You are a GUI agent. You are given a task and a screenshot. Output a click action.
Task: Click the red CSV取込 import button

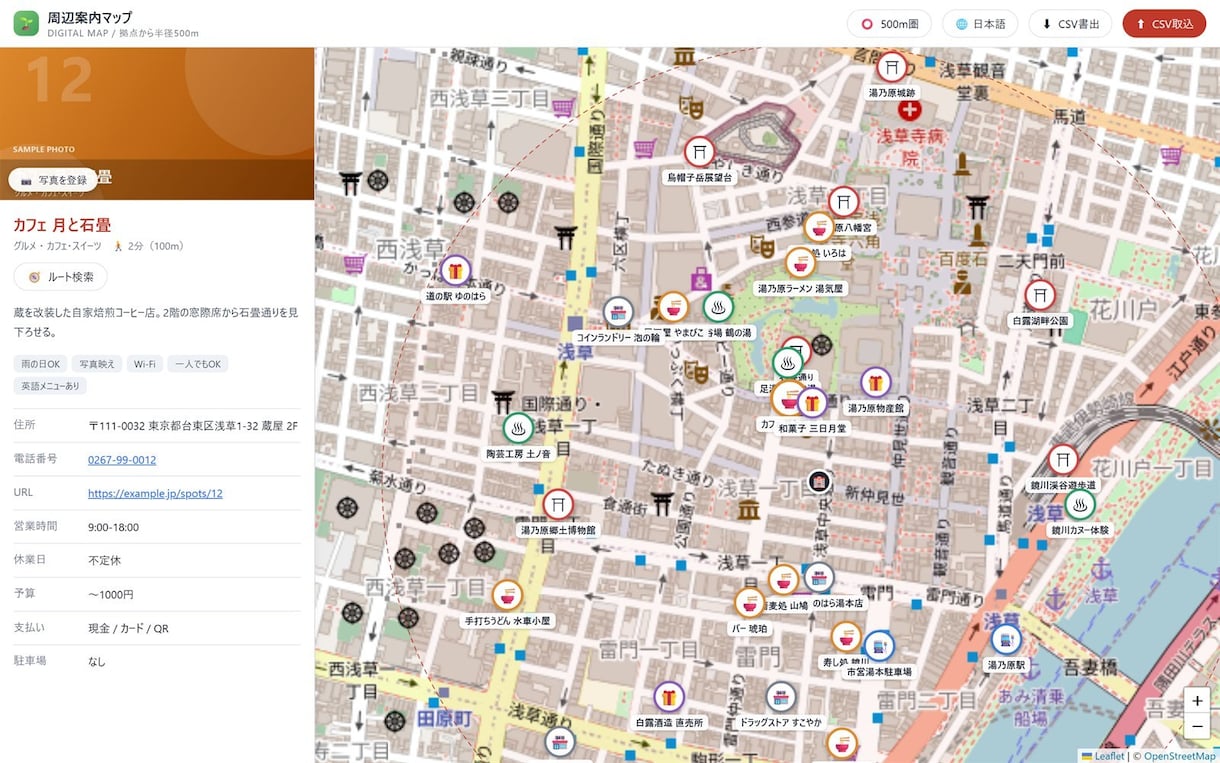(1164, 24)
